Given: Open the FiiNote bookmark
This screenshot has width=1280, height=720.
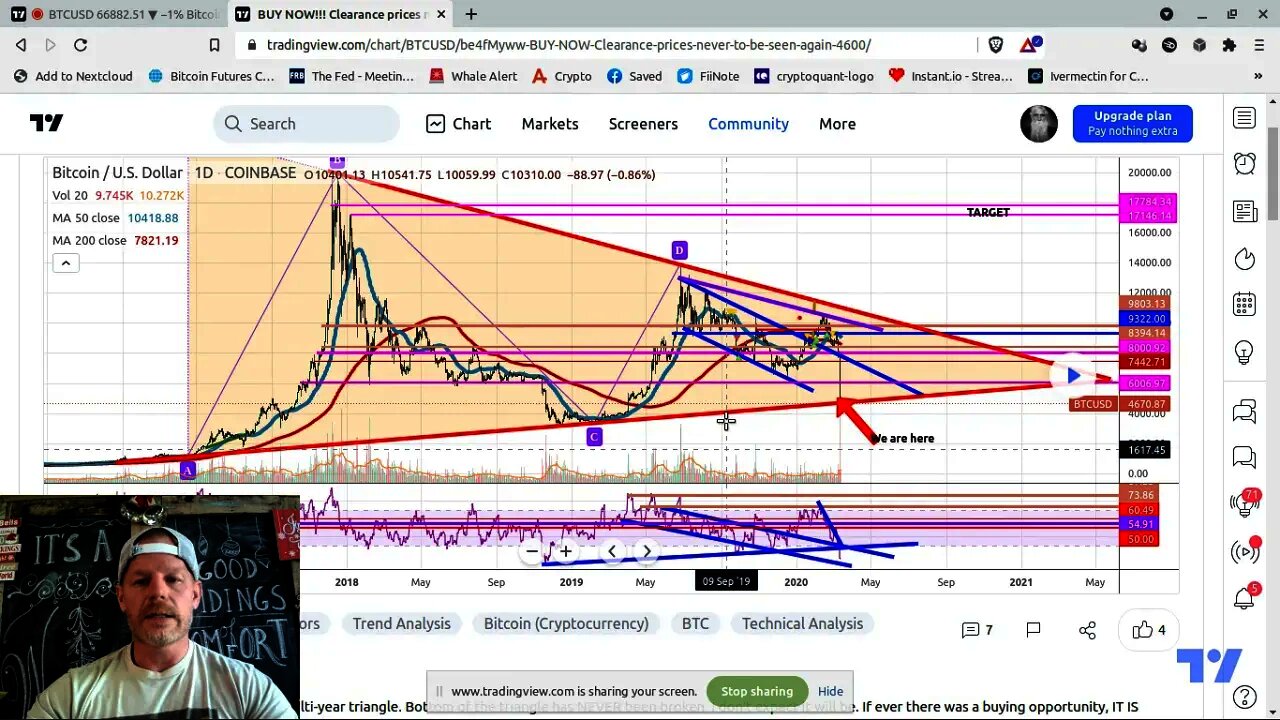Looking at the screenshot, I should point(708,76).
